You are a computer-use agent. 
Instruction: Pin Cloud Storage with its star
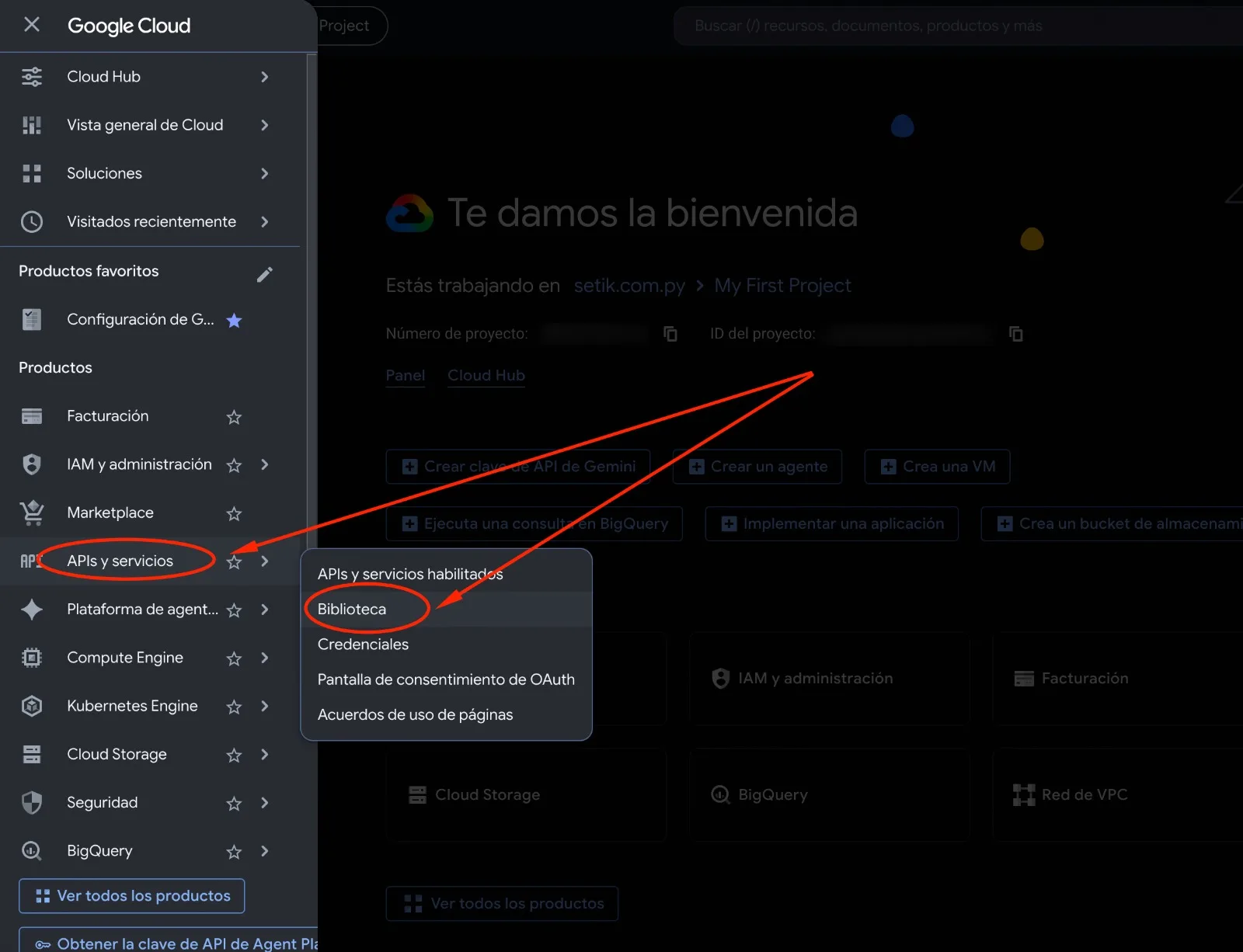point(234,755)
